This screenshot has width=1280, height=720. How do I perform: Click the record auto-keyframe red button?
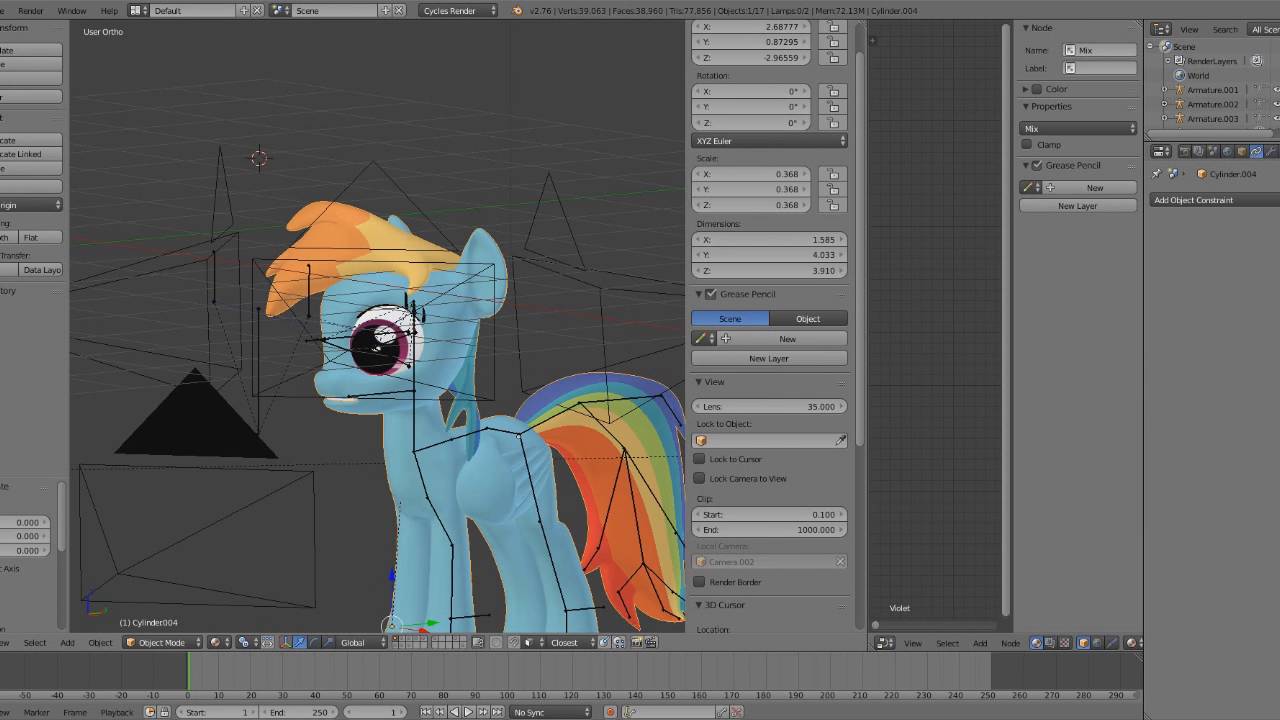click(610, 712)
